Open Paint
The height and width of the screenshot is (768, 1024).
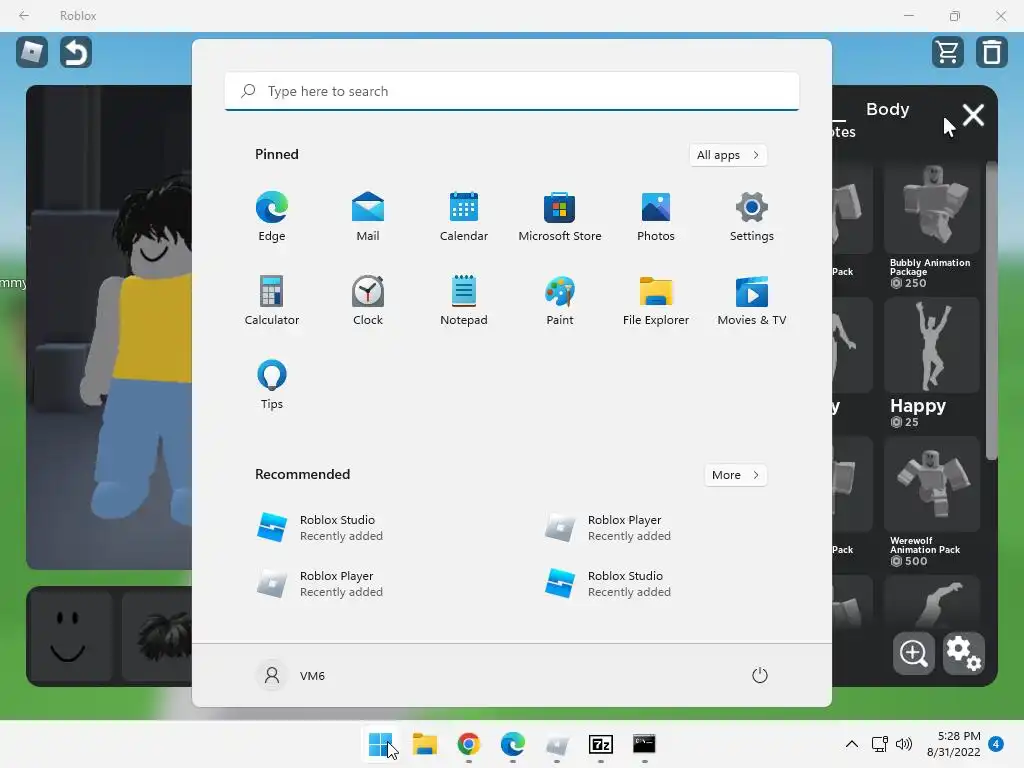pyautogui.click(x=560, y=300)
